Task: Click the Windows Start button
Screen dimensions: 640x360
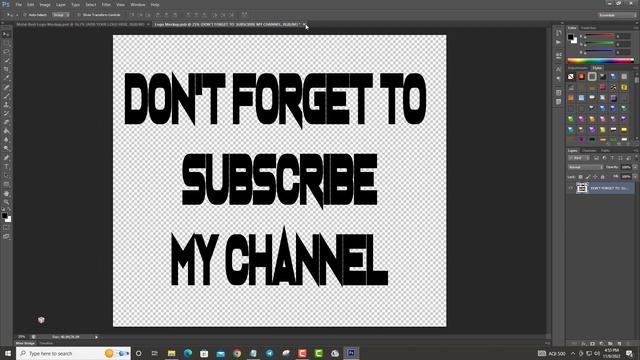Action: click(8, 353)
